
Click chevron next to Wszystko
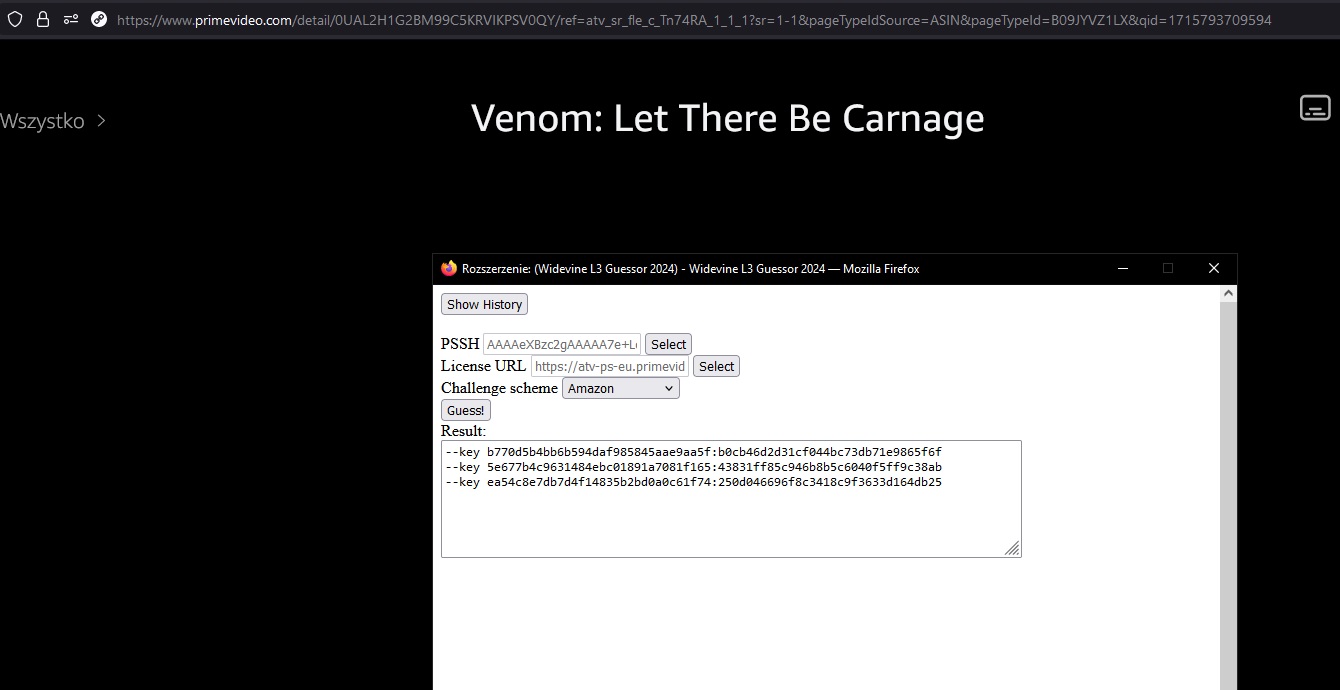tap(101, 121)
